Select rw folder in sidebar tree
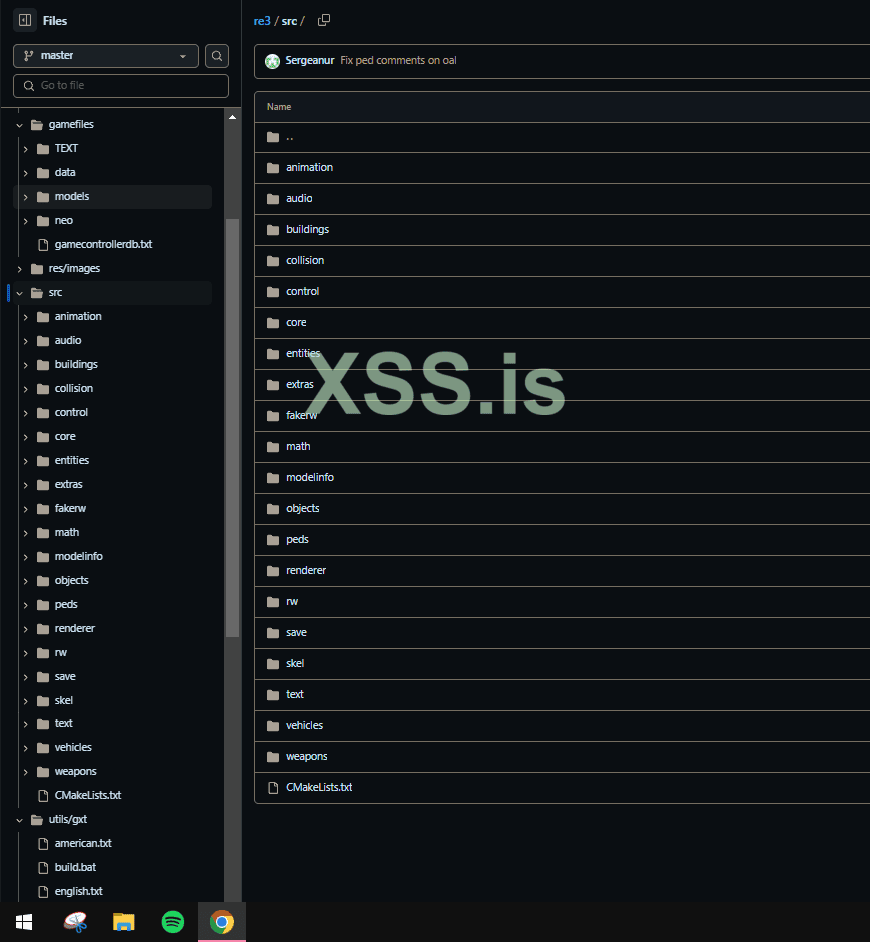This screenshot has width=870, height=942. (x=60, y=653)
